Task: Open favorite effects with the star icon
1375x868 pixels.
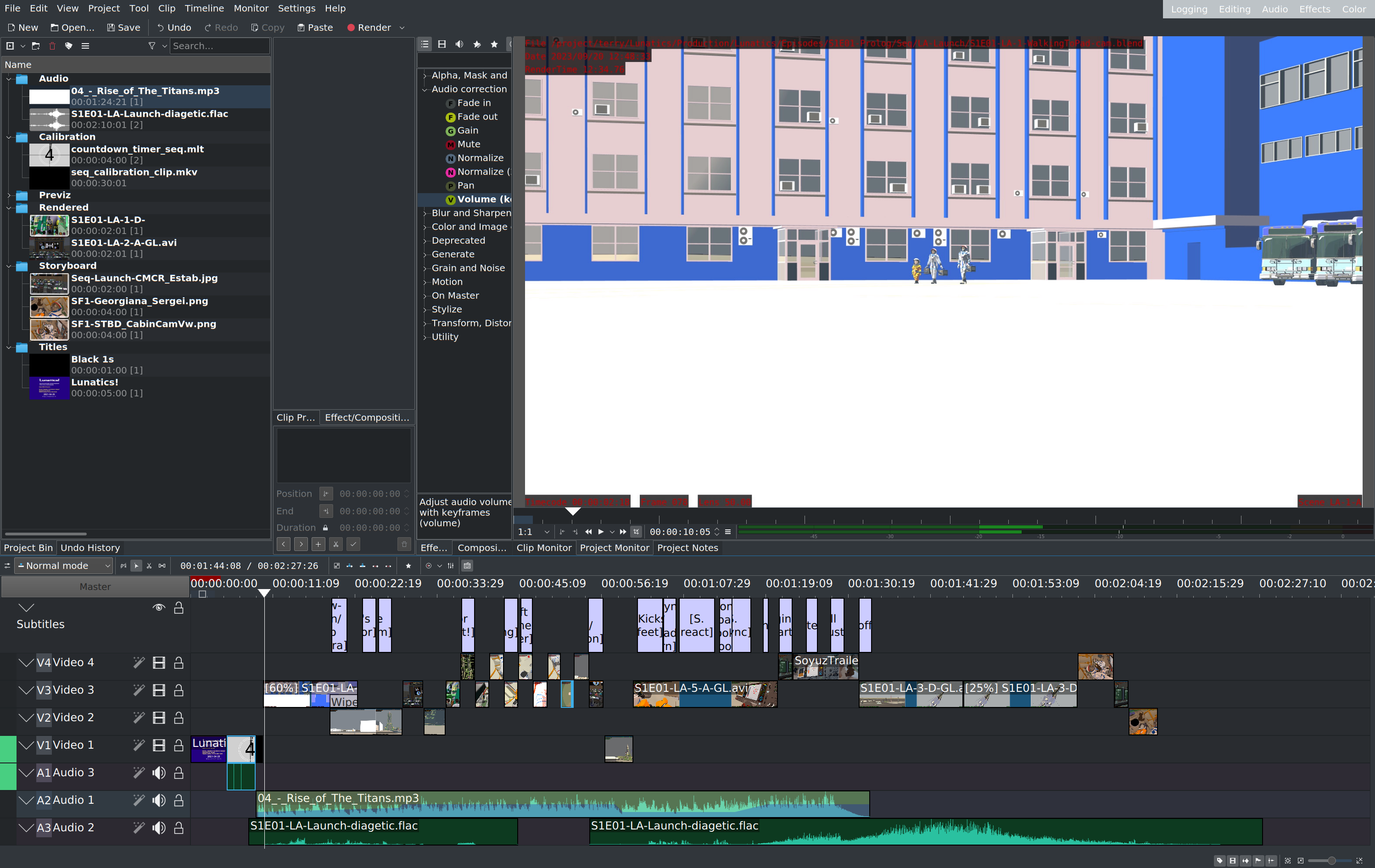Action: pos(494,44)
